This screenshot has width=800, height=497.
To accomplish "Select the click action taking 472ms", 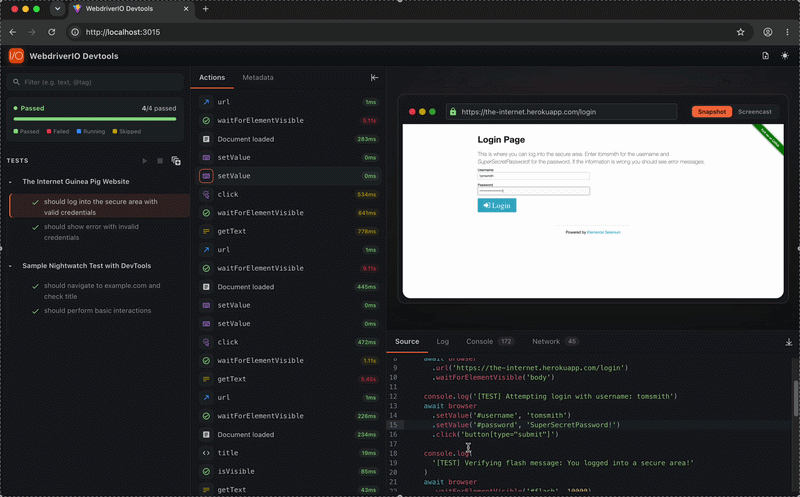I will 288,342.
